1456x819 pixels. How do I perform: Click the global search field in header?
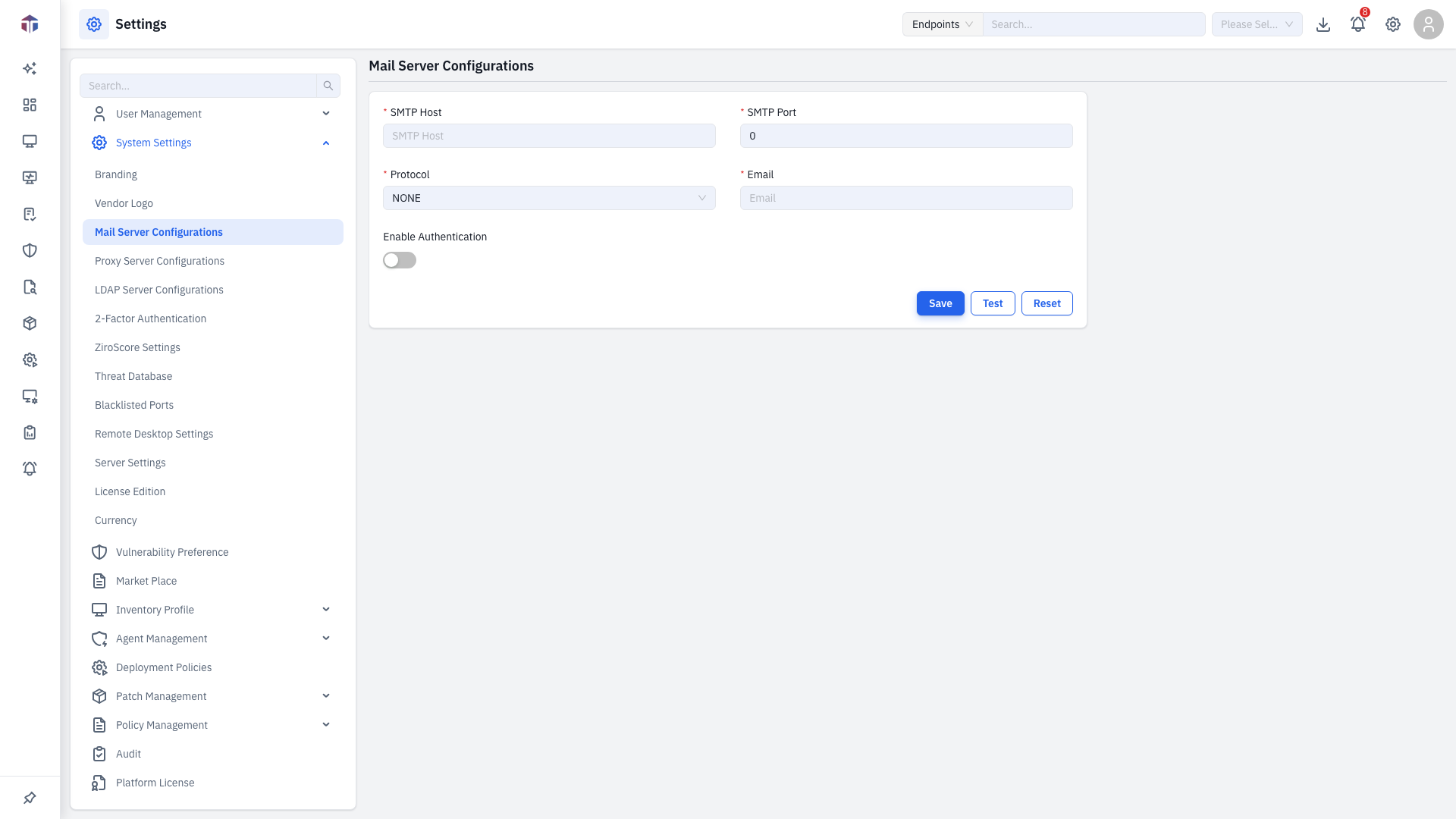1094,24
